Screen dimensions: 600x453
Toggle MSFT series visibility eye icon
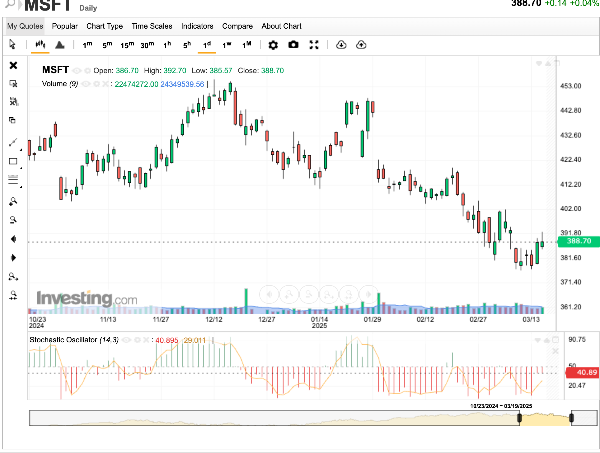(77, 70)
